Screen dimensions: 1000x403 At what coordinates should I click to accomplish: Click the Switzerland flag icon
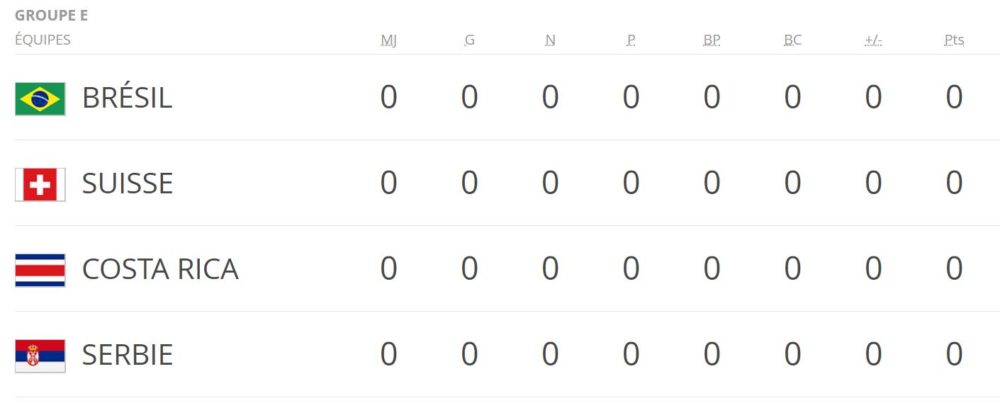pyautogui.click(x=40, y=184)
